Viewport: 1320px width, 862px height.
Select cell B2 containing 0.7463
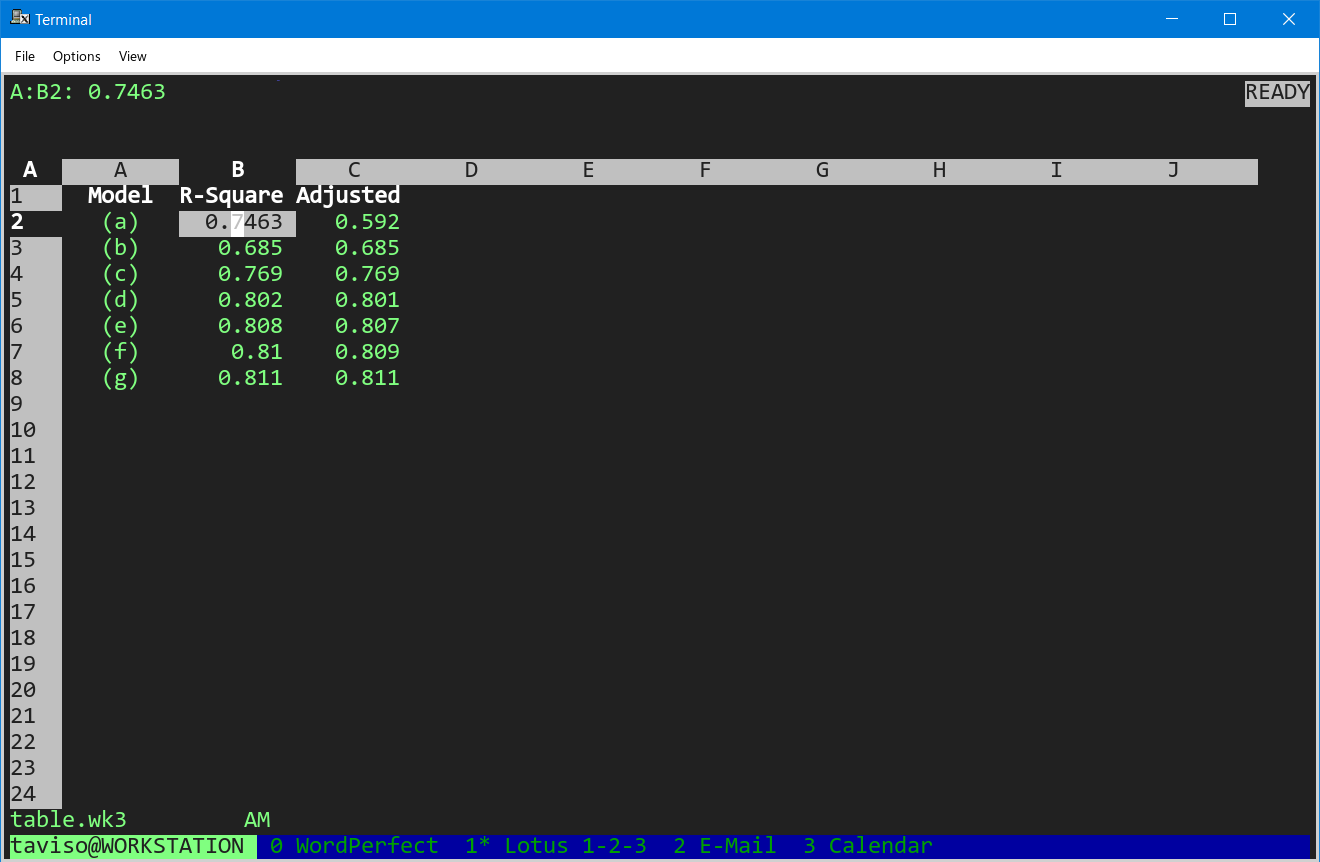(238, 222)
